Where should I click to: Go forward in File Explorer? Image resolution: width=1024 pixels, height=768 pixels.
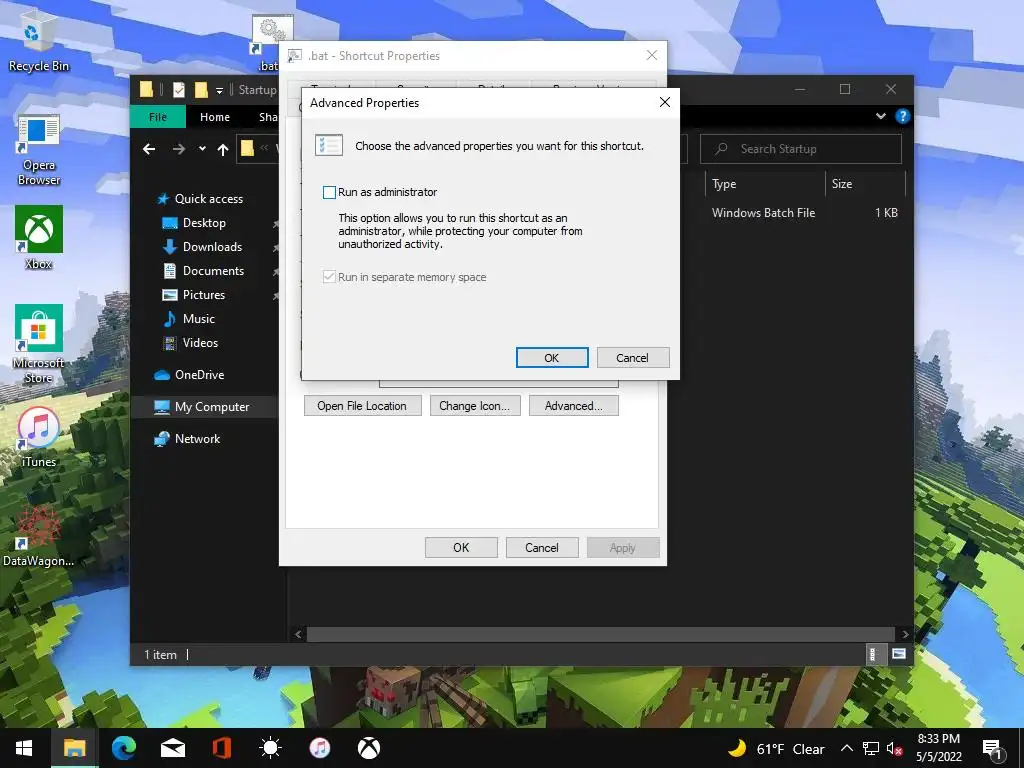coord(178,150)
